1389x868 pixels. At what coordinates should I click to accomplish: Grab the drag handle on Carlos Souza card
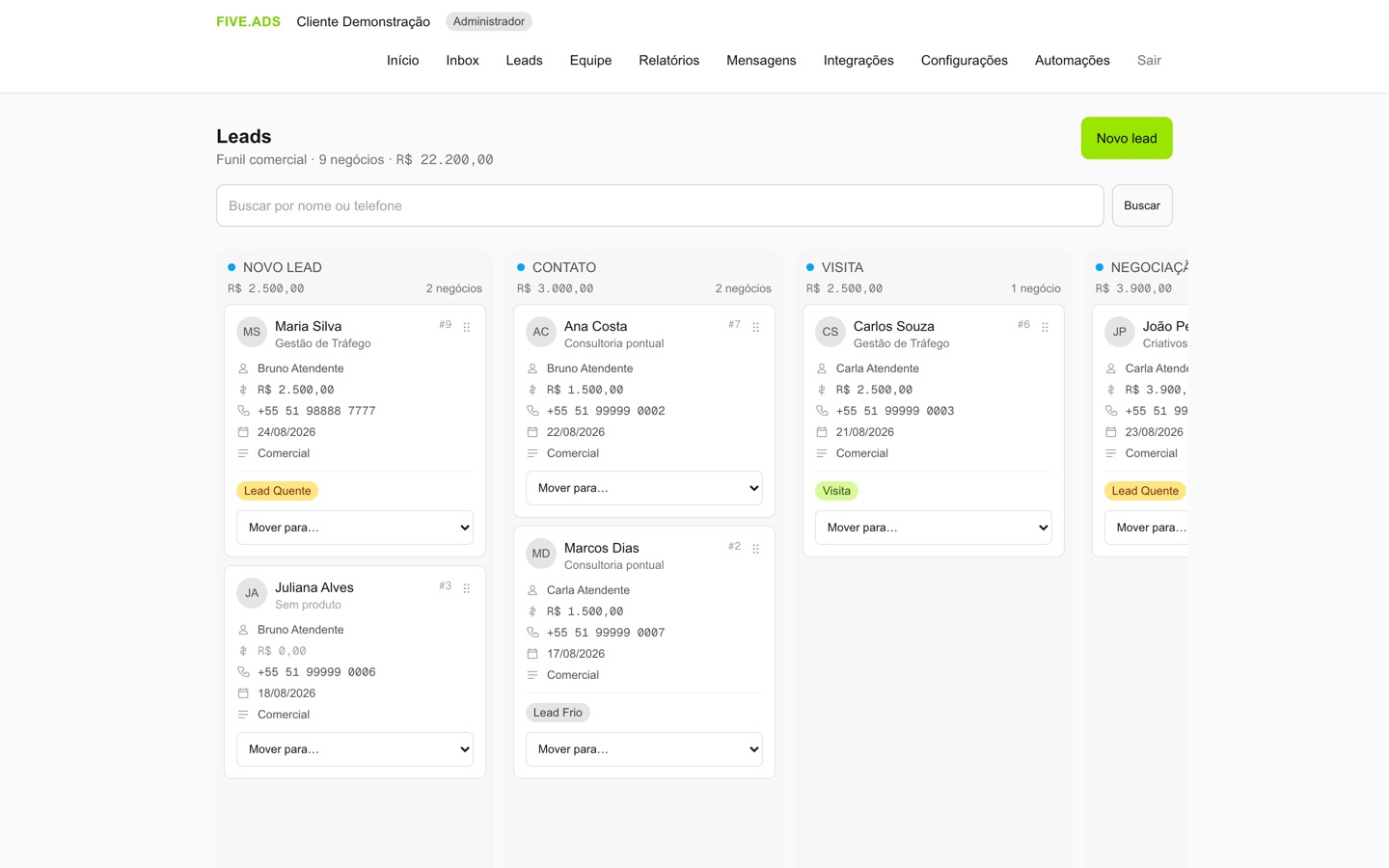pyautogui.click(x=1046, y=327)
